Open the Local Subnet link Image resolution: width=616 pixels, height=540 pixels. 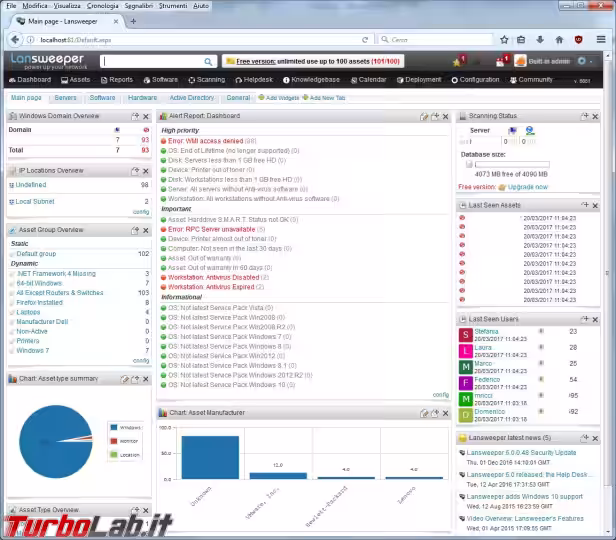[x=35, y=201]
